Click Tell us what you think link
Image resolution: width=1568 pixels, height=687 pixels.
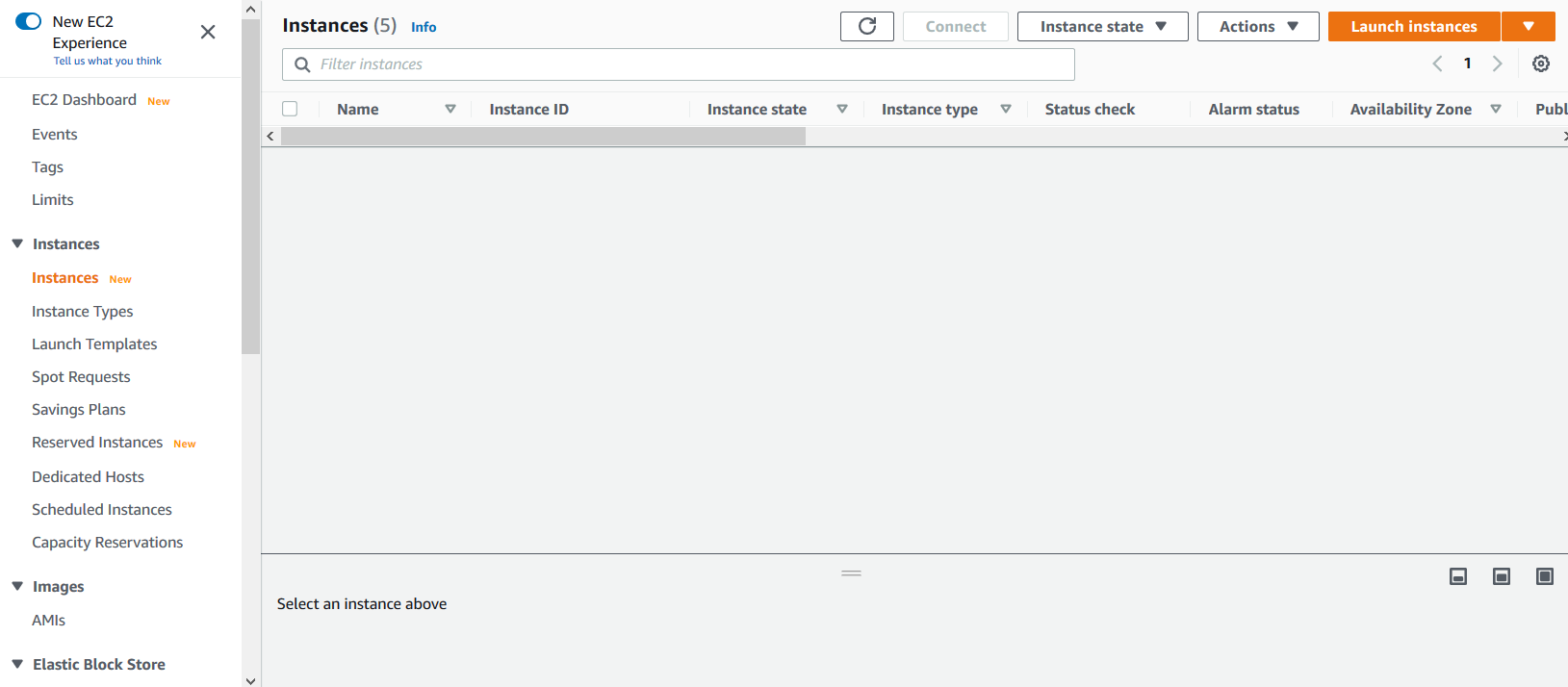[x=108, y=61]
